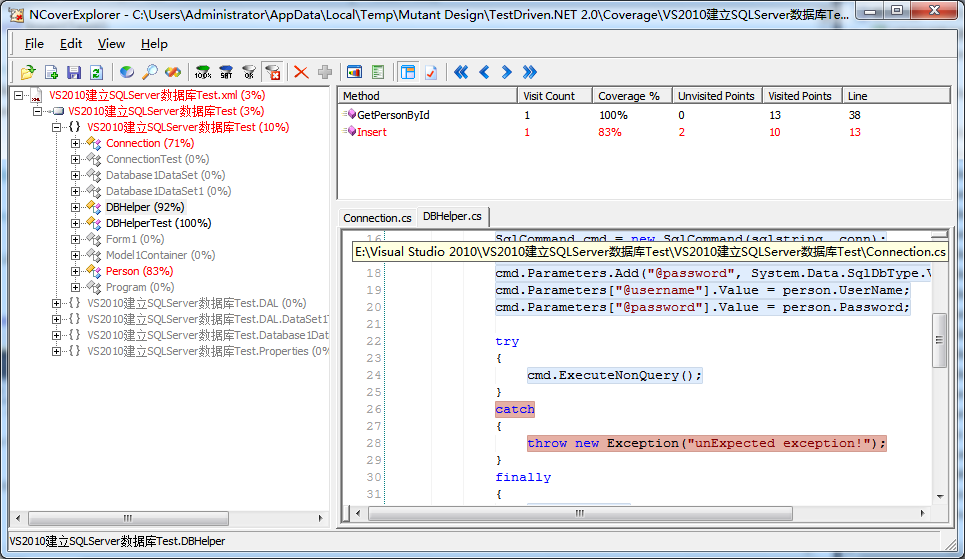The image size is (965, 559).
Task: Select Model1Container (0%) in the tree
Action: [x=161, y=255]
